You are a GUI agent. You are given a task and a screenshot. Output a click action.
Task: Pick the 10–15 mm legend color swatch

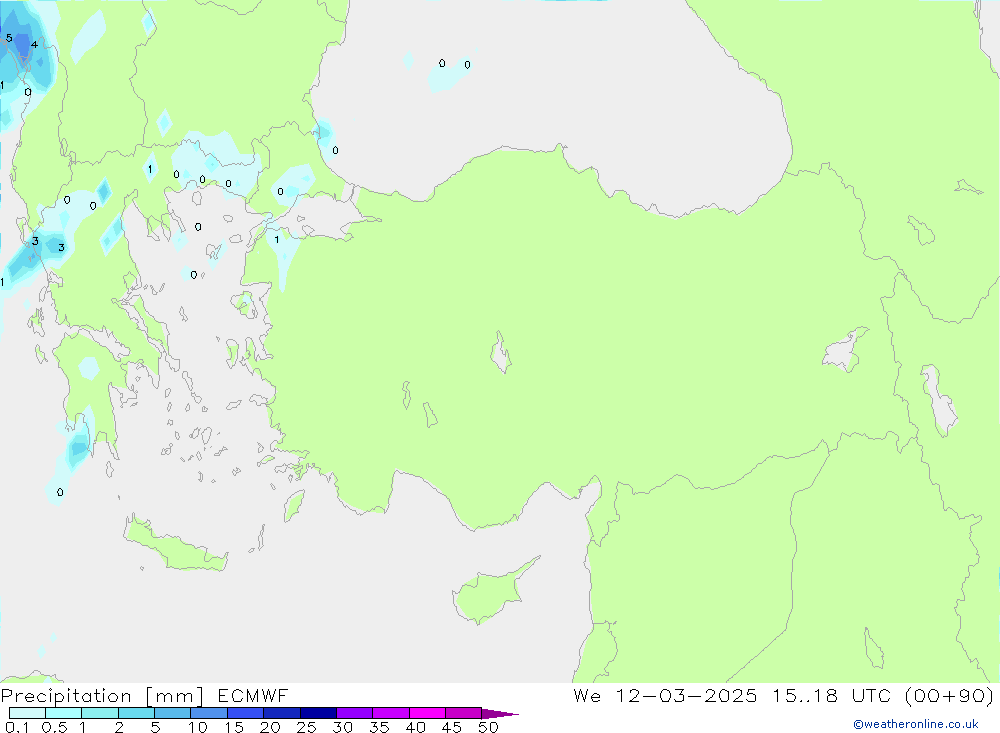click(209, 713)
